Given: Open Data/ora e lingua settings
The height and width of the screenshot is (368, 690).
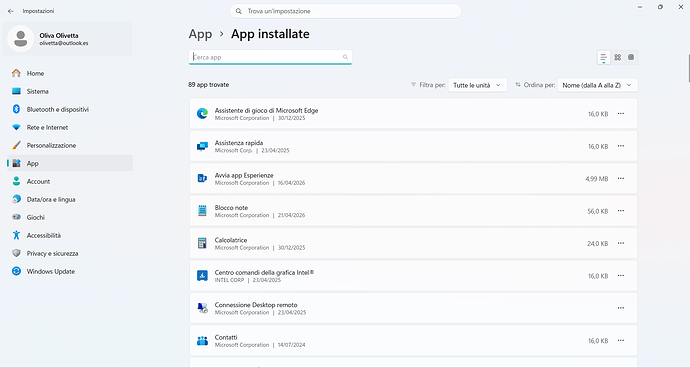Looking at the screenshot, I should [x=70, y=199].
